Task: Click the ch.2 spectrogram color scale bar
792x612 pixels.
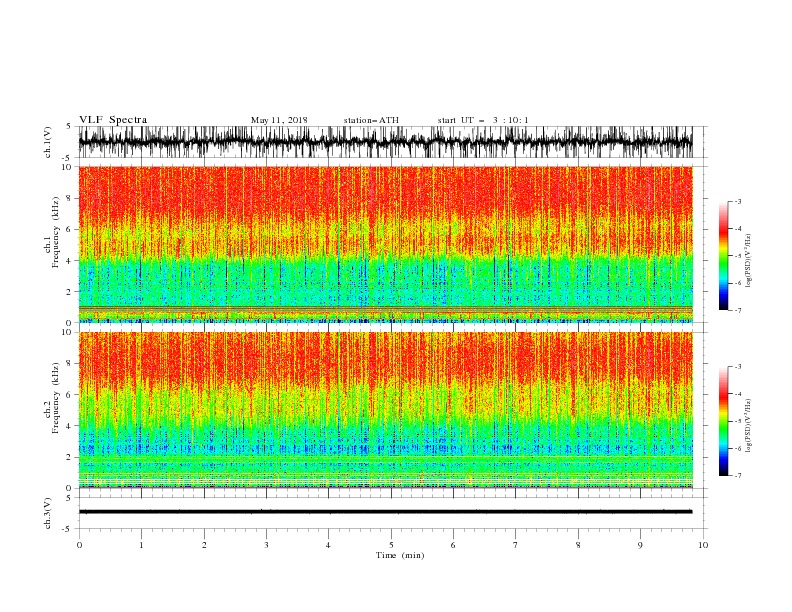Action: click(x=724, y=421)
